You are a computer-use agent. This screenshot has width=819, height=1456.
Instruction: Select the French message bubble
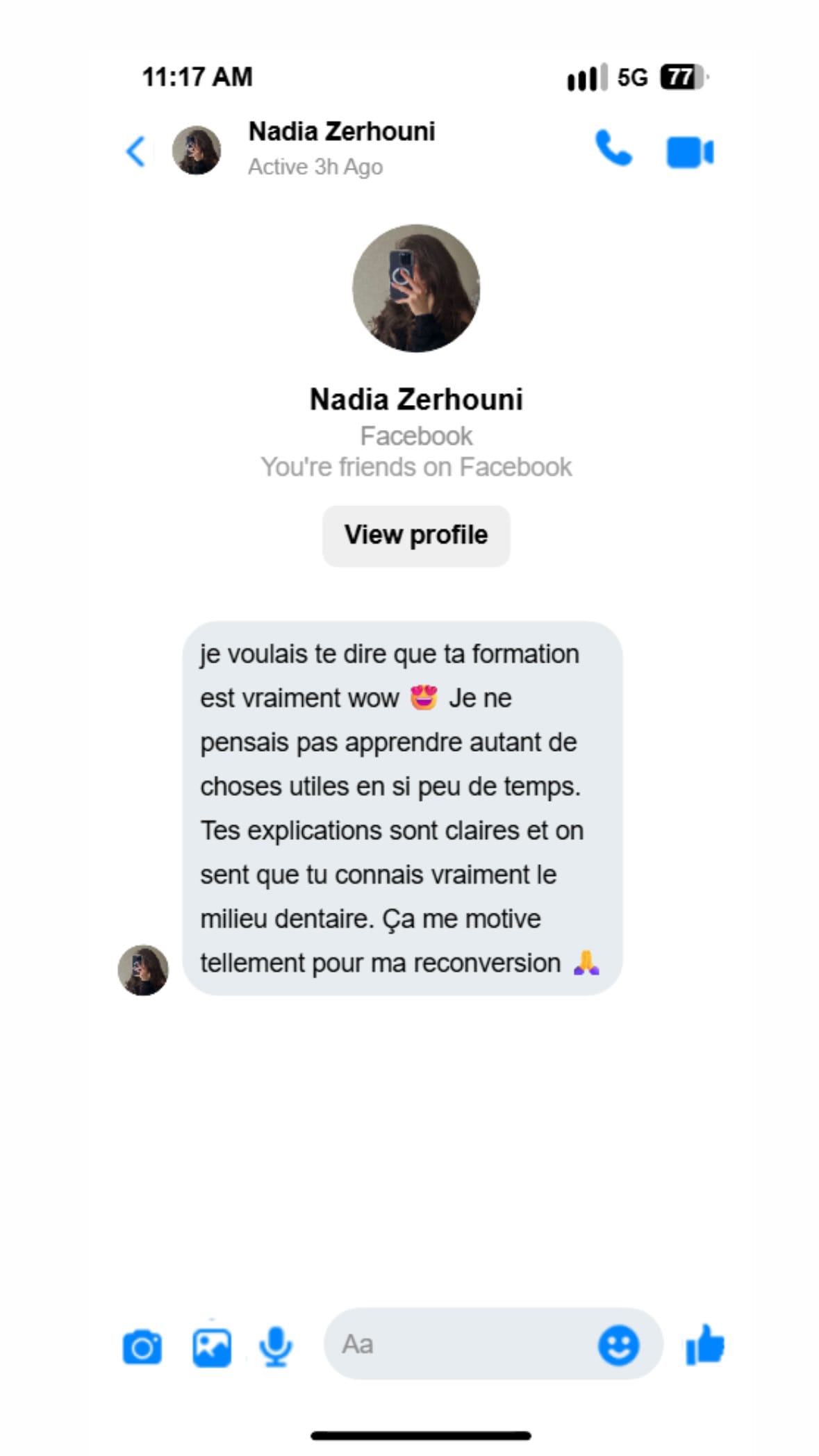click(x=402, y=808)
